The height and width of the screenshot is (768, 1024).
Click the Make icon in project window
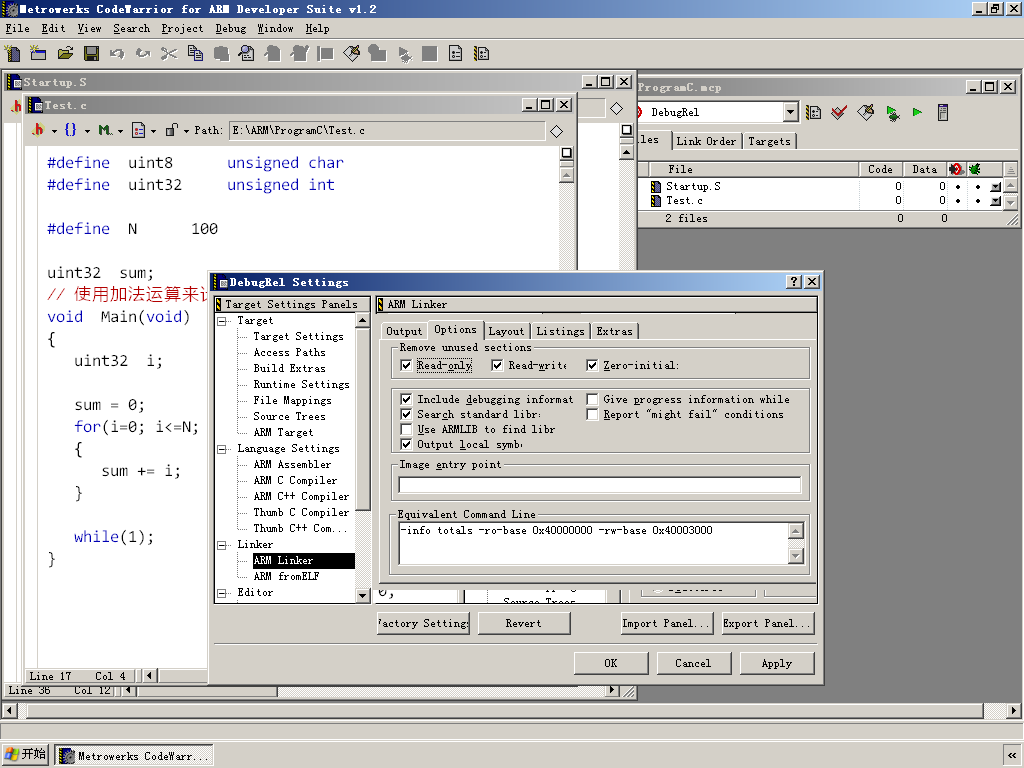coord(865,112)
